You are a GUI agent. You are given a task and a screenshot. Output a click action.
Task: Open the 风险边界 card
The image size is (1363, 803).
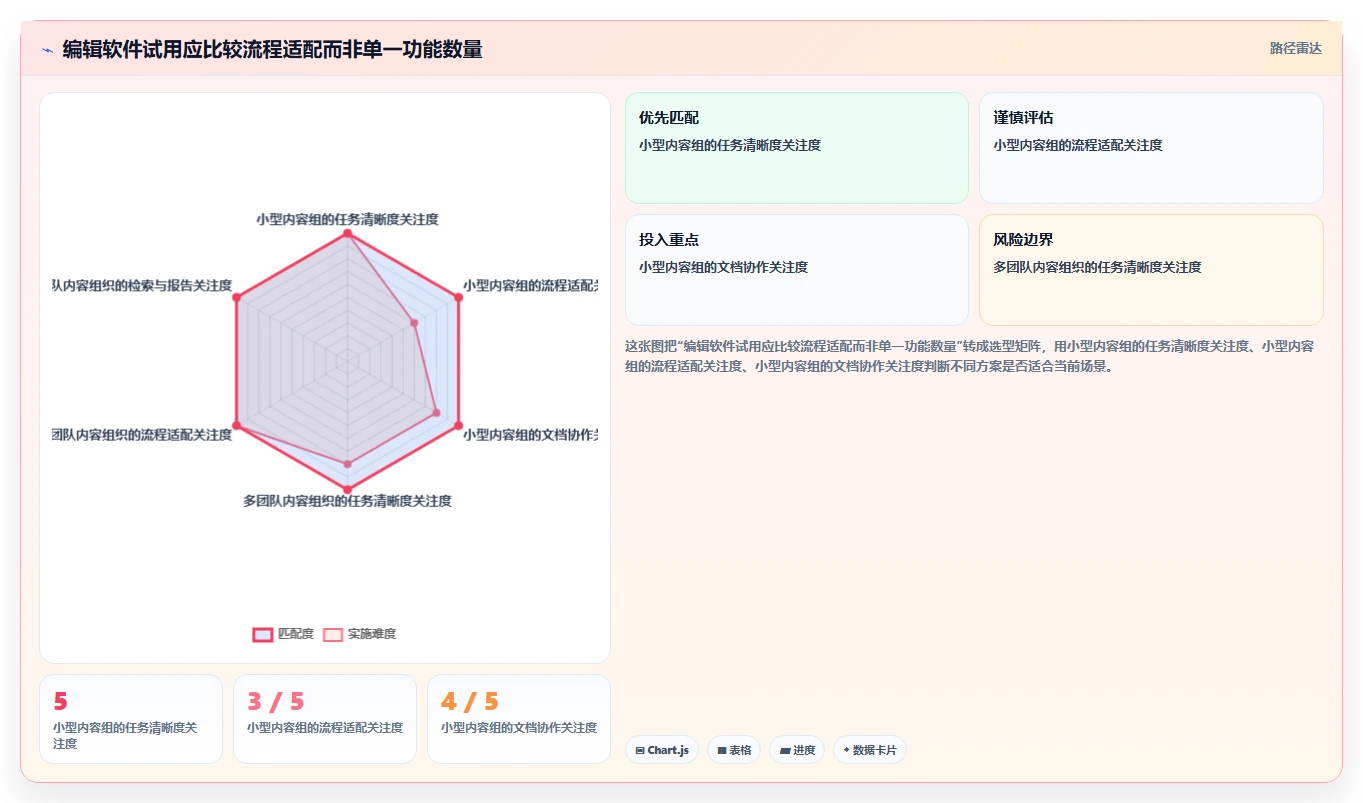1151,270
